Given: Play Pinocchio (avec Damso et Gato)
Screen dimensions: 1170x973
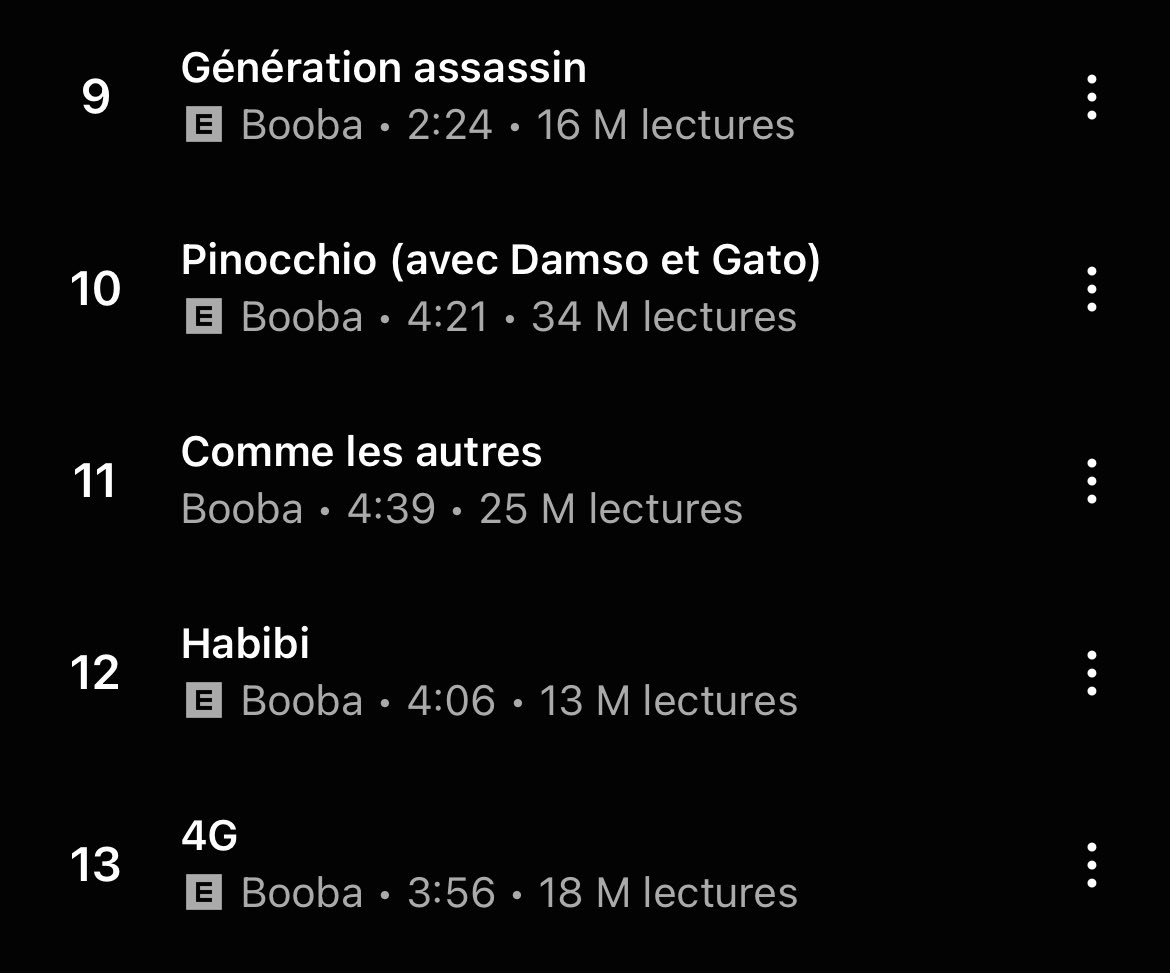Looking at the screenshot, I should pos(501,260).
